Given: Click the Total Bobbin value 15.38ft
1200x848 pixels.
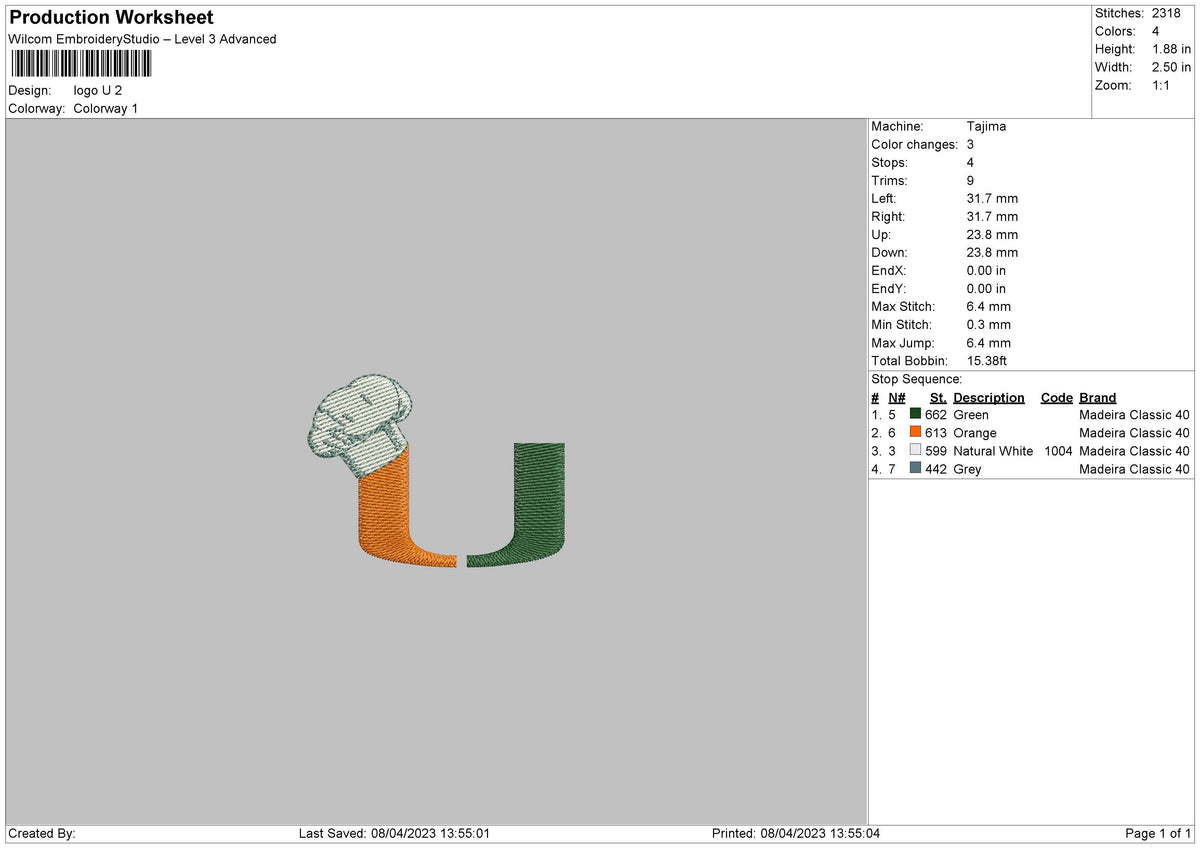Looking at the screenshot, I should 989,360.
